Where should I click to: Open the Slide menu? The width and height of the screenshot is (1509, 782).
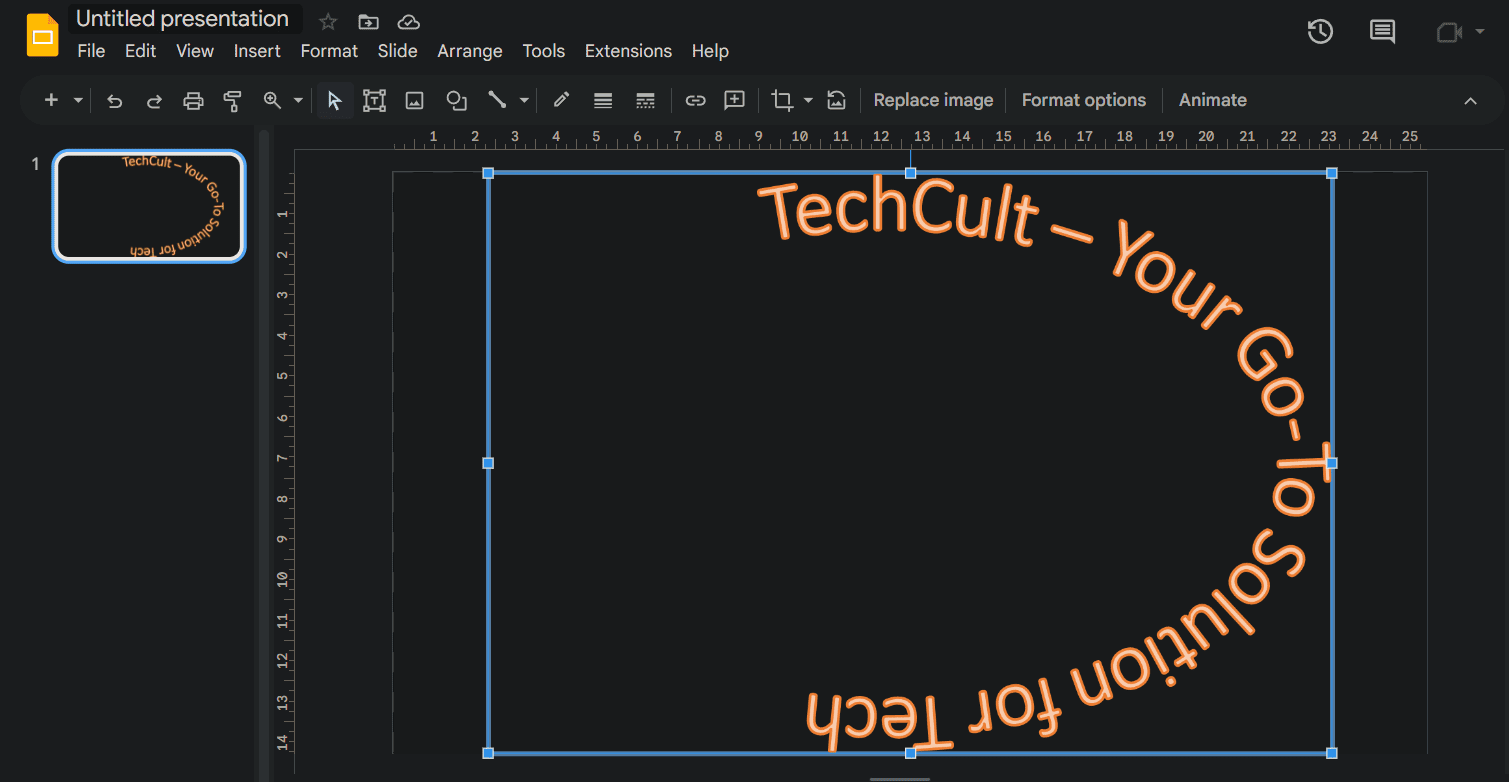click(397, 51)
